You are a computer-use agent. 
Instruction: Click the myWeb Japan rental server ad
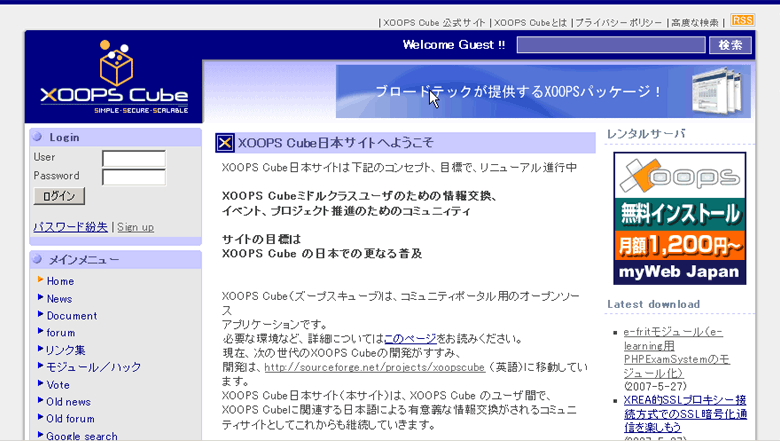pyautogui.click(x=680, y=218)
